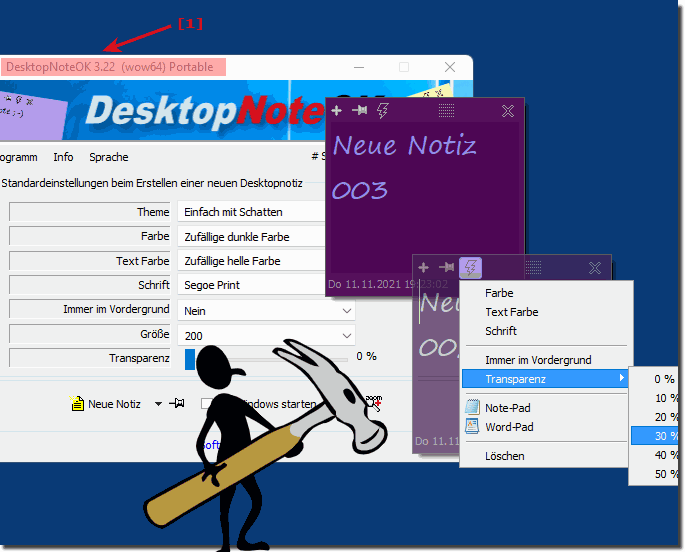Click the plus icon on the lower note

(423, 267)
